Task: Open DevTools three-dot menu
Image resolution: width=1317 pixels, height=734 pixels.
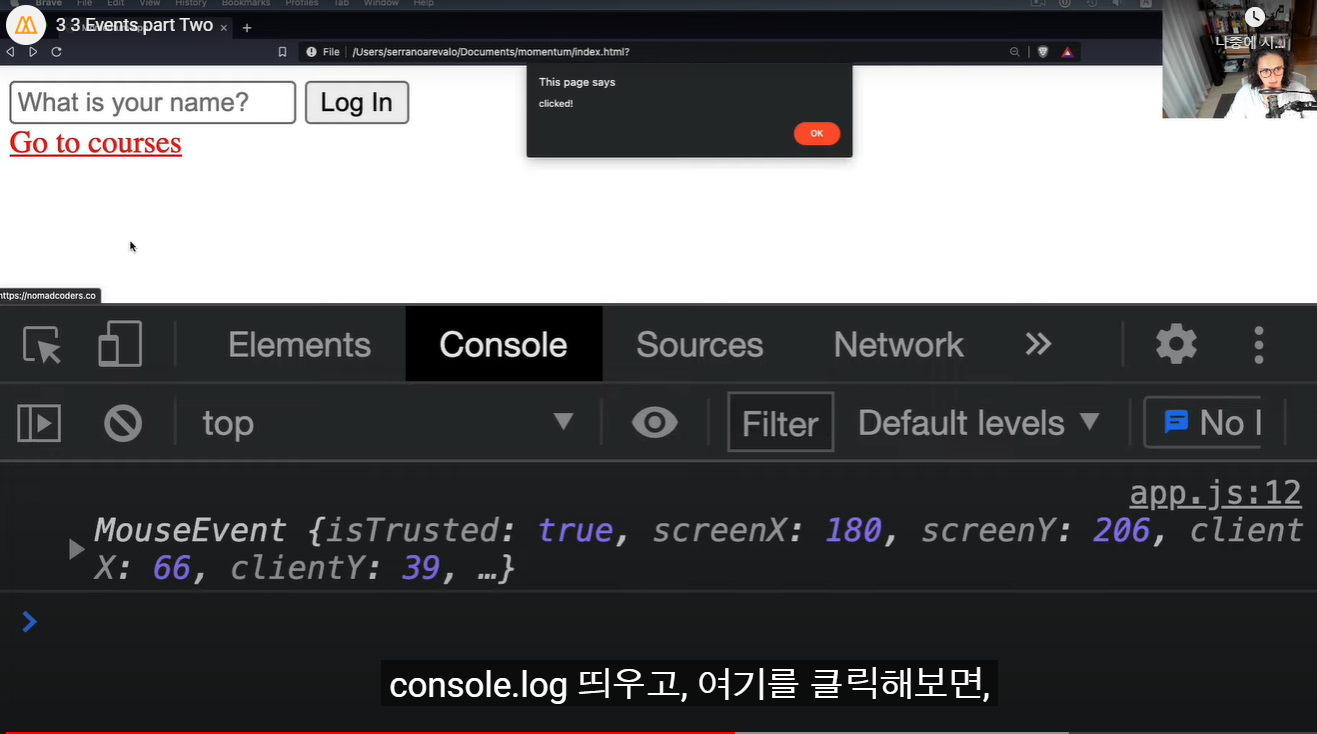Action: [x=1259, y=344]
